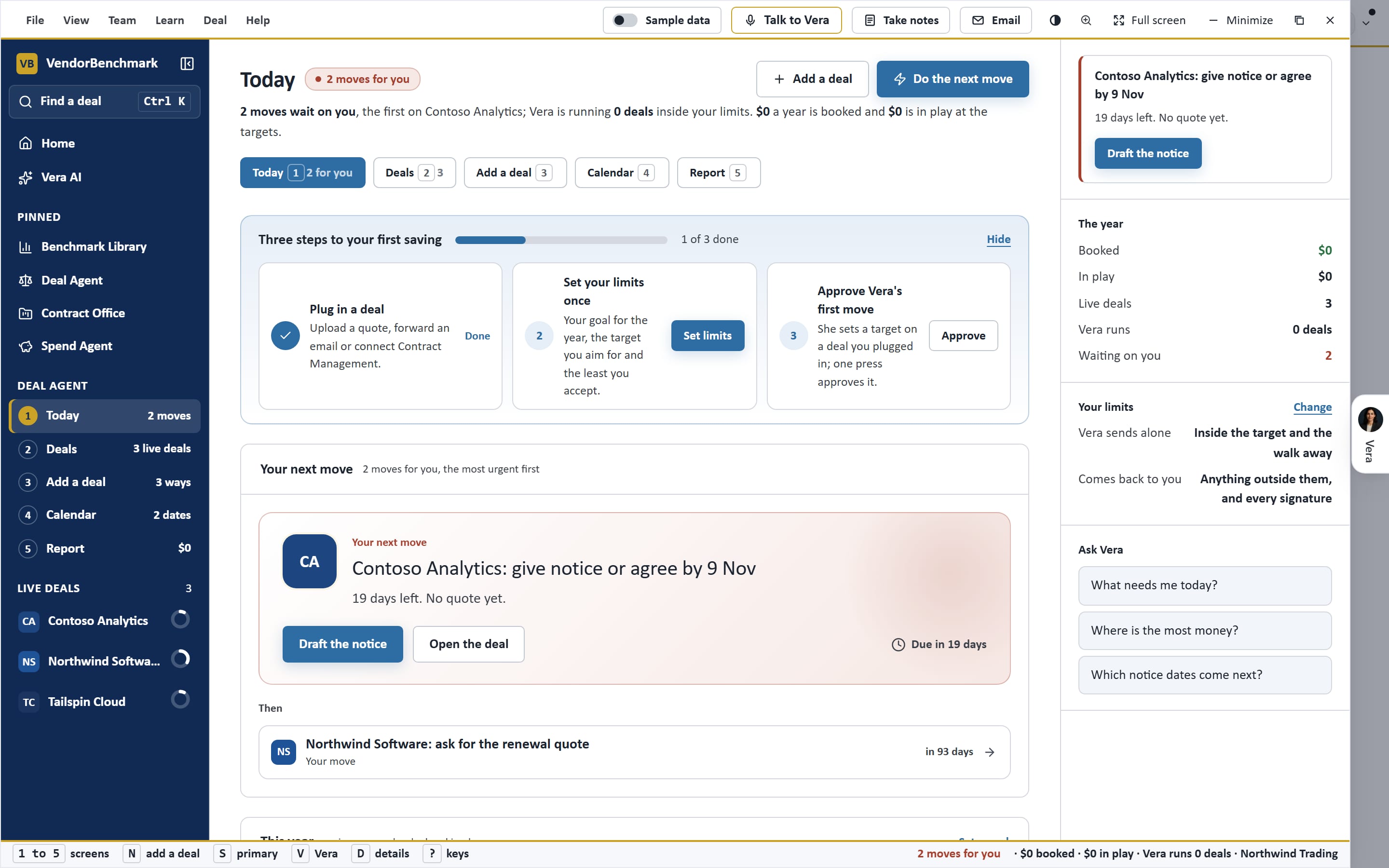Select Calendar in Deal Agent sidebar

pos(105,515)
